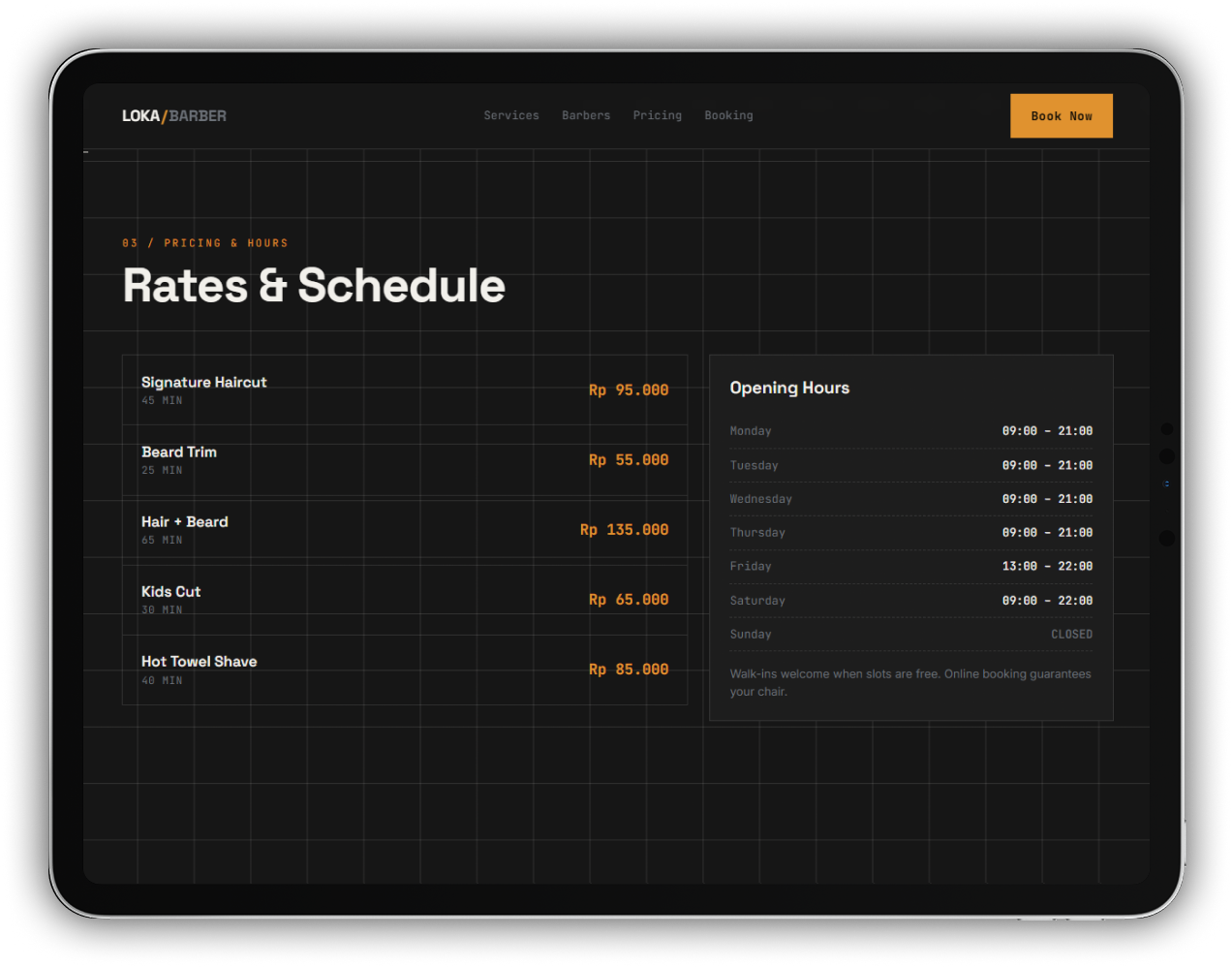Click the Rp 135.000 price
Image resolution: width=1232 pixels, height=967 pixels.
[x=624, y=529]
